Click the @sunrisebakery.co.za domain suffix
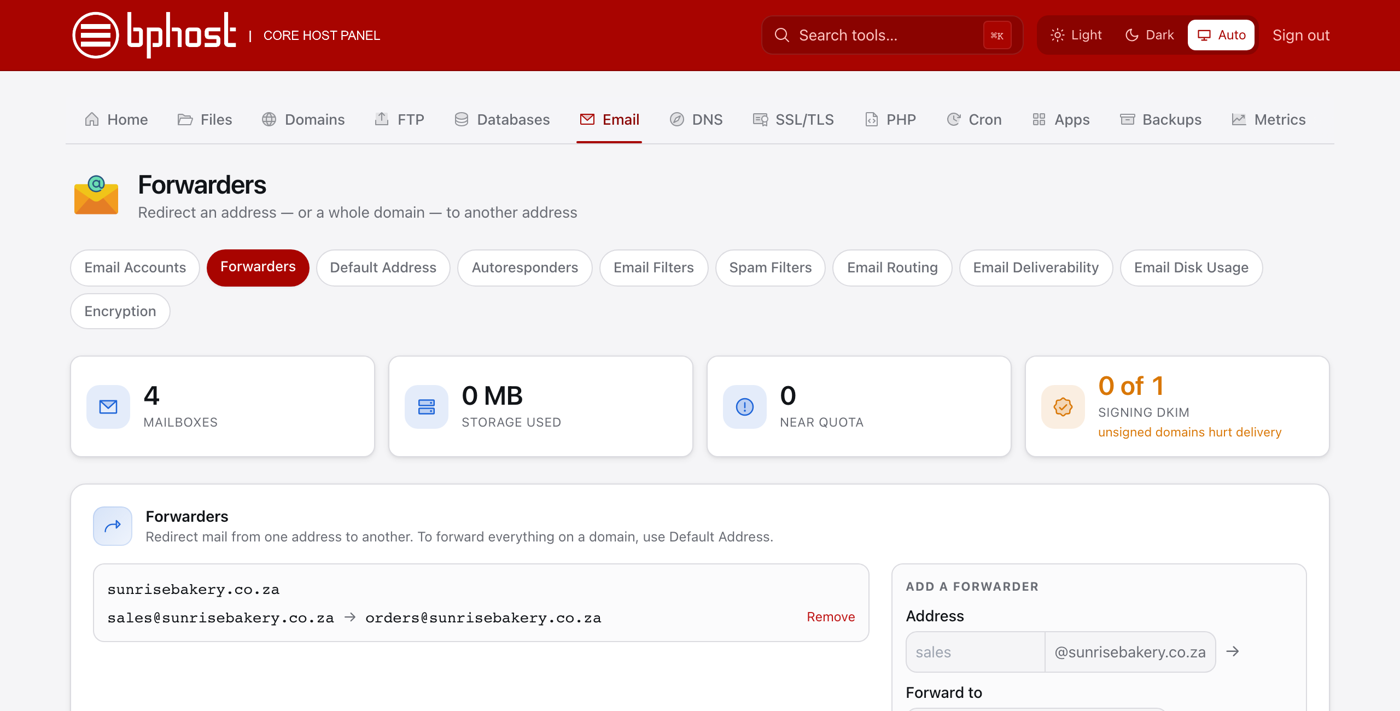The image size is (1400, 711). pyautogui.click(x=1130, y=652)
